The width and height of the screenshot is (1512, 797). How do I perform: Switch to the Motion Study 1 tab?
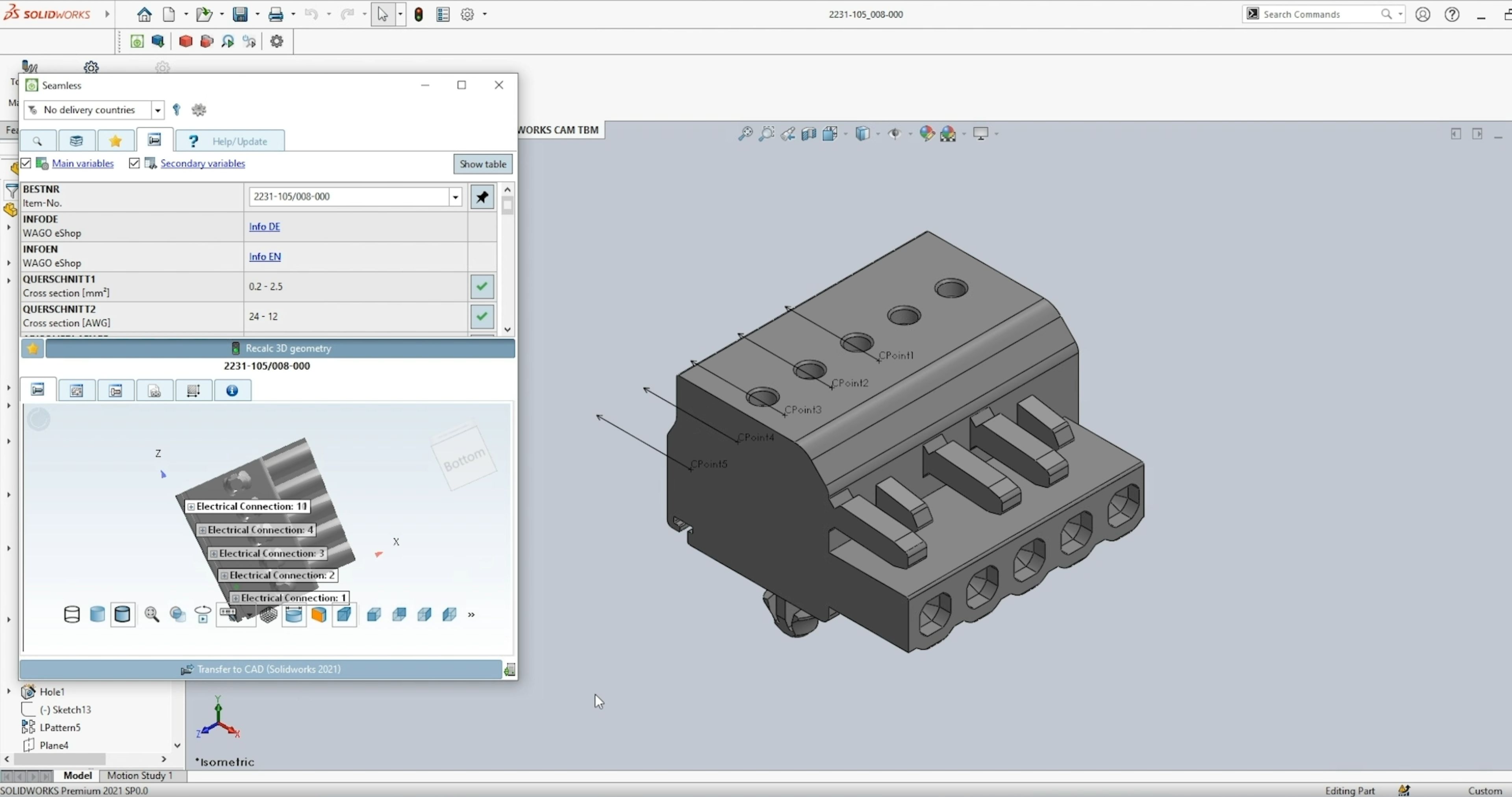[140, 775]
